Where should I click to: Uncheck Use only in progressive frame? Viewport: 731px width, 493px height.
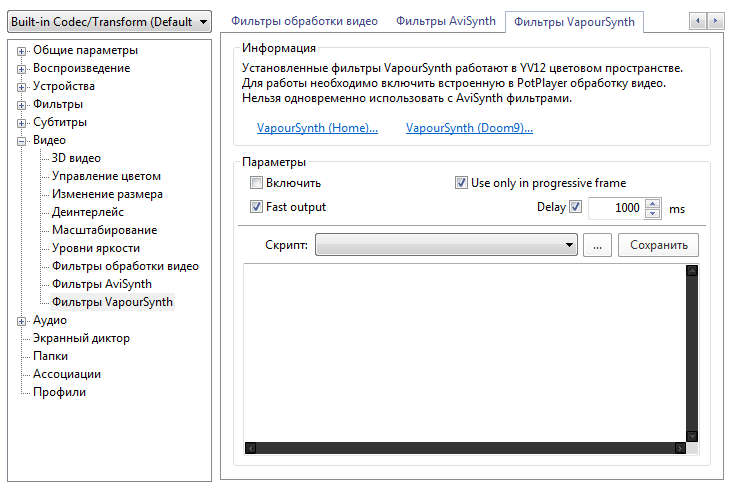(x=461, y=183)
